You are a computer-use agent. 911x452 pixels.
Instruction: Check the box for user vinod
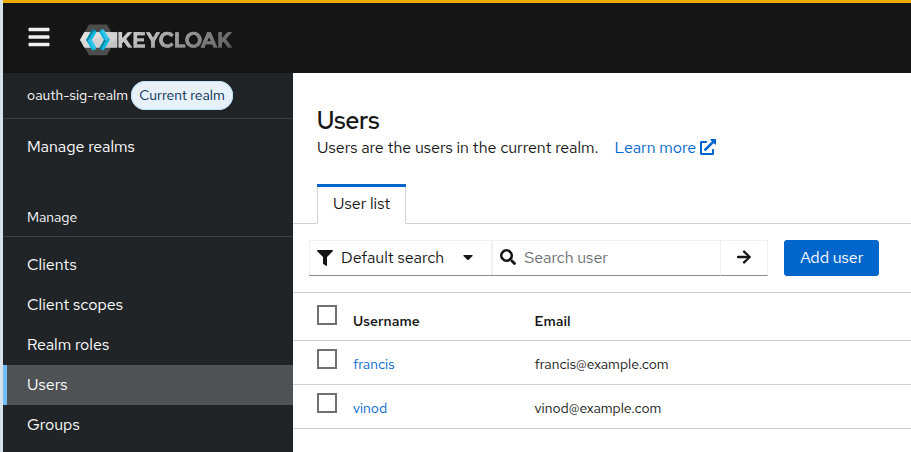pyautogui.click(x=327, y=403)
